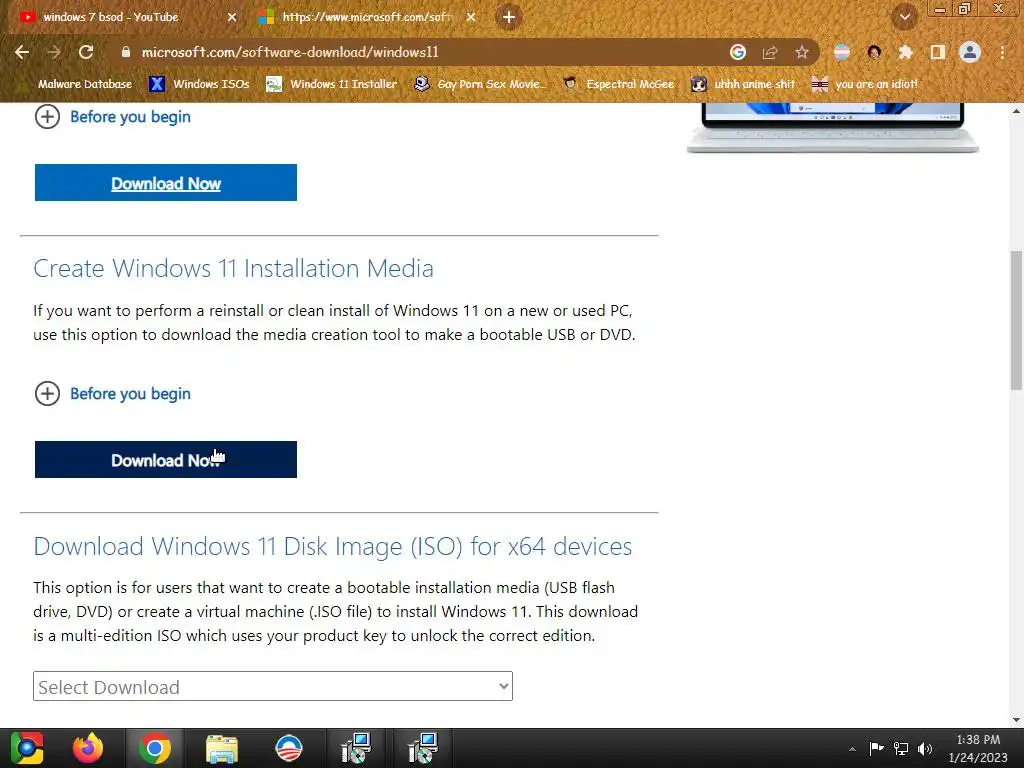Click the round portrait taskbar icon

[289, 748]
